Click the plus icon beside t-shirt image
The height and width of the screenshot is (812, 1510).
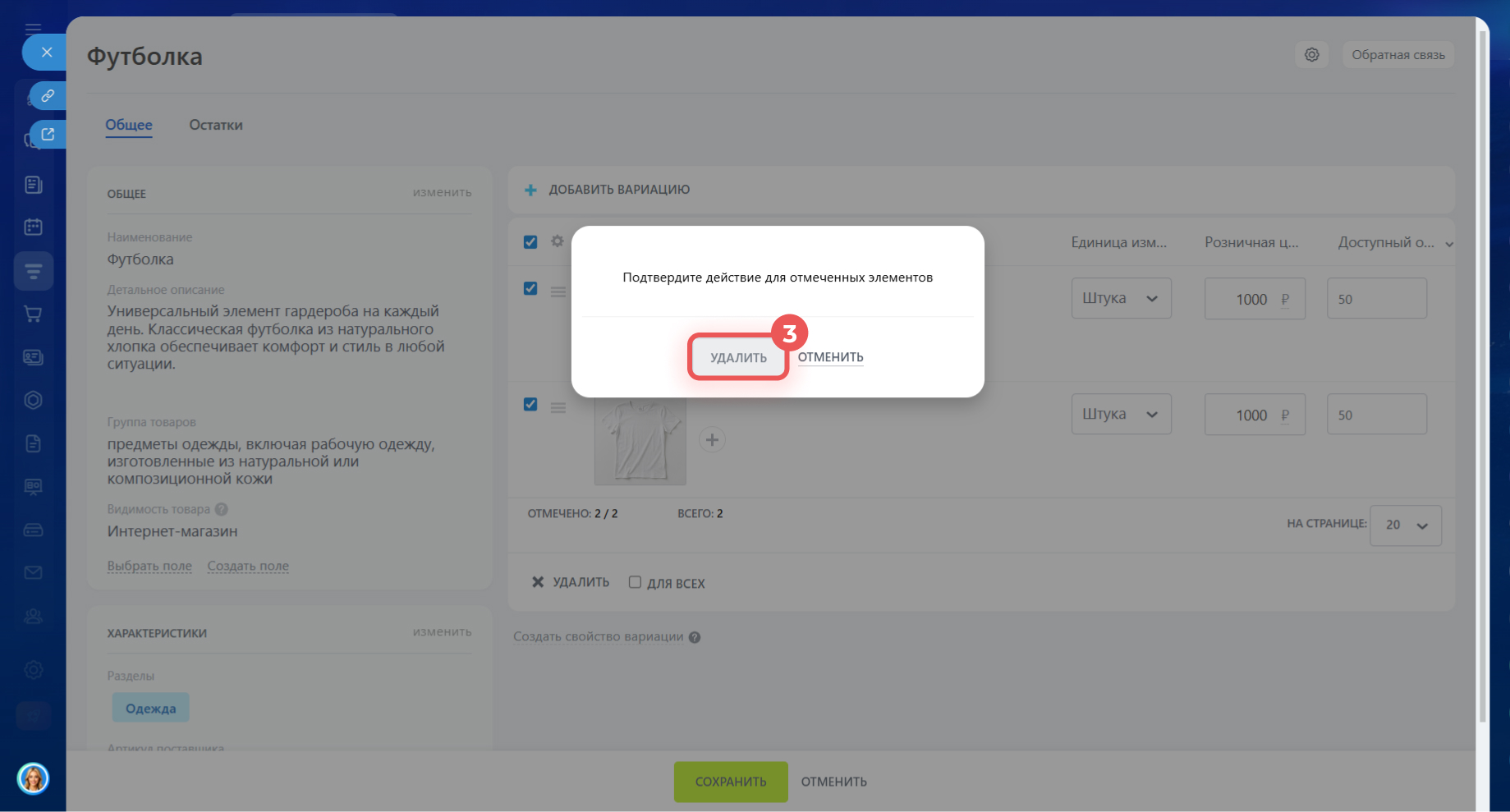click(712, 440)
